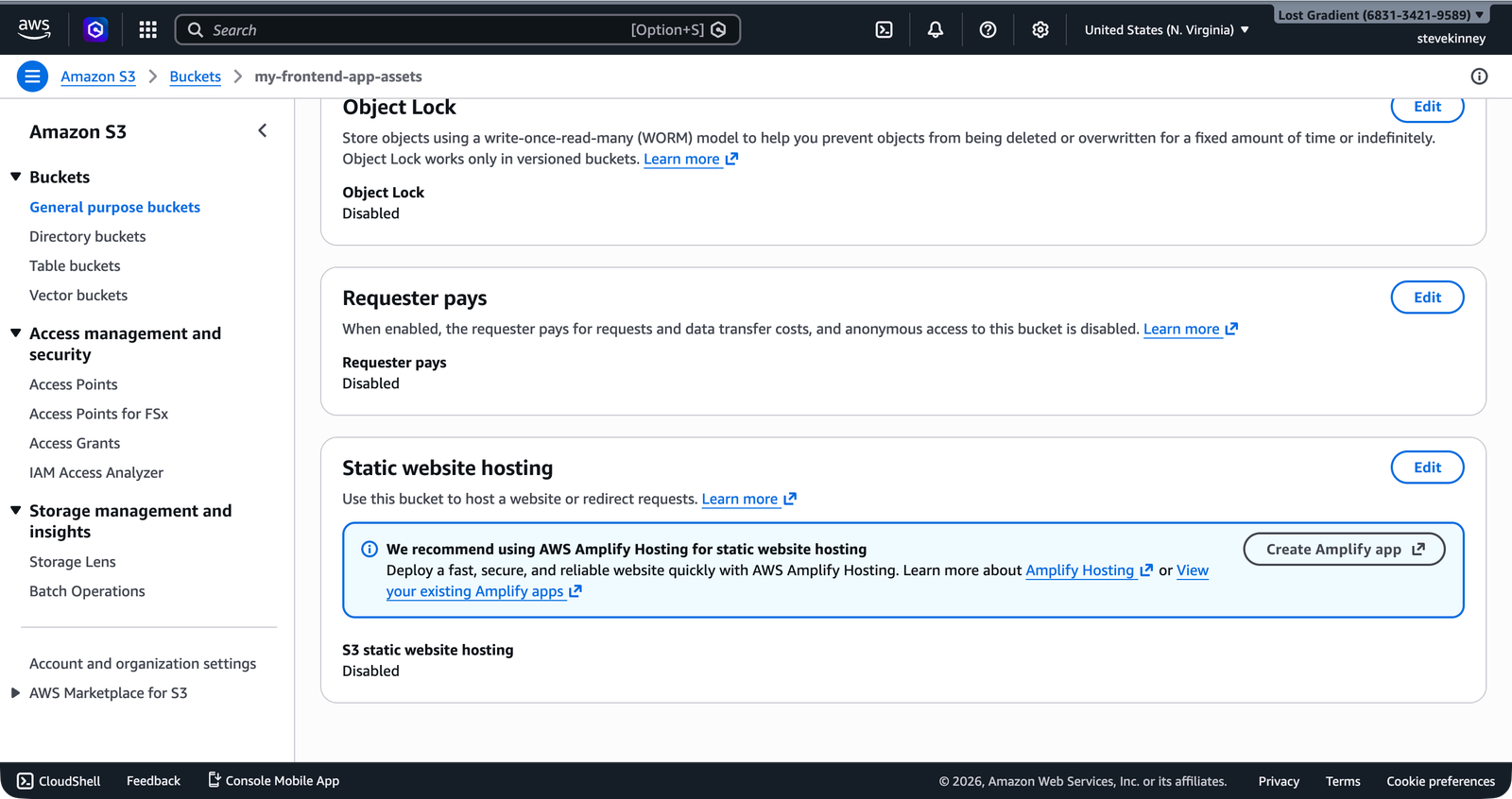Open Access Points for FSx
Screen dimensions: 1512x799
(x=99, y=414)
